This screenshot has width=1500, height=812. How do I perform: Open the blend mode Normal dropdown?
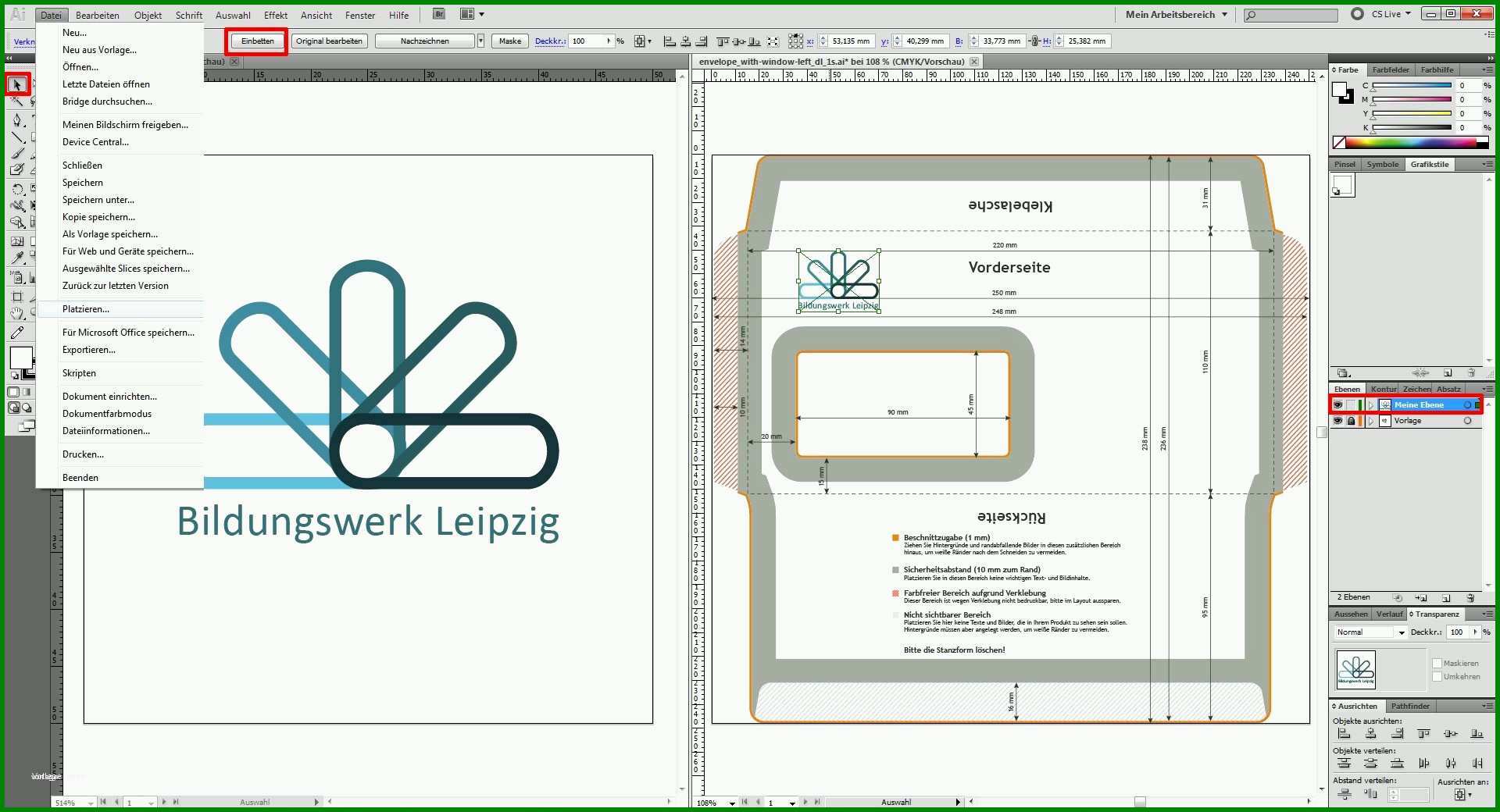pyautogui.click(x=1371, y=632)
